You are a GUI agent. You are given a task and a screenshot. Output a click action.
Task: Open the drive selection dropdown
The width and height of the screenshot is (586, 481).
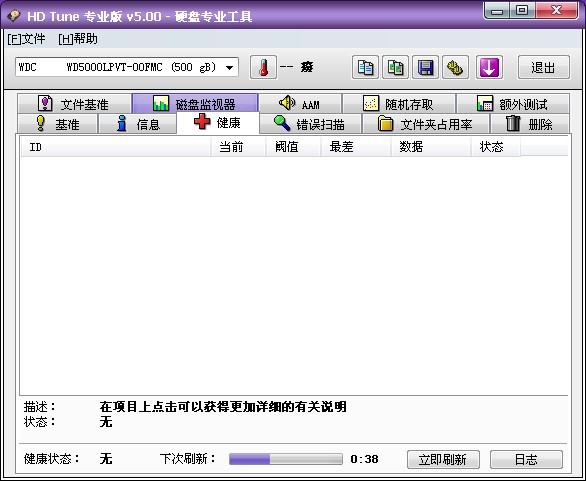[x=127, y=67]
